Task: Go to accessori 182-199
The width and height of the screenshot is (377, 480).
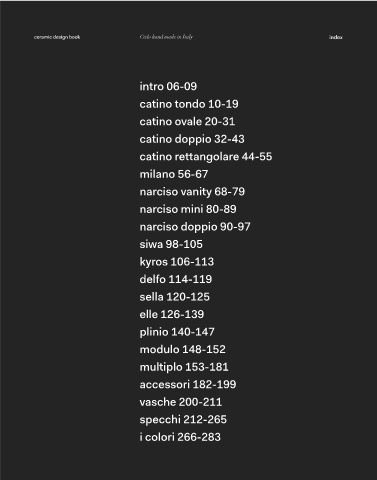Action: 188,384
